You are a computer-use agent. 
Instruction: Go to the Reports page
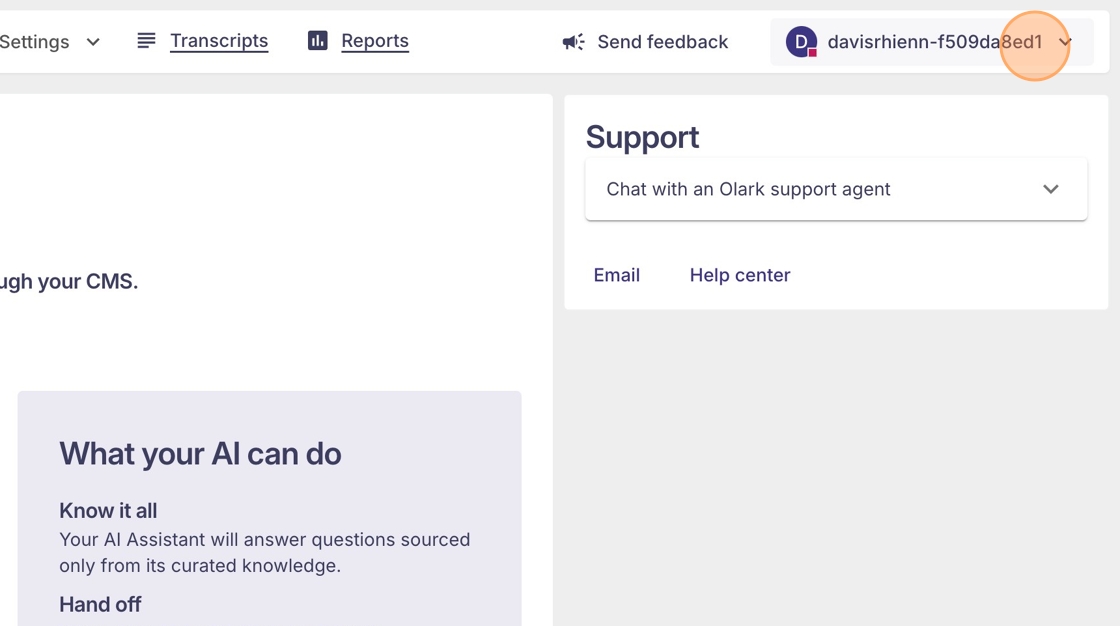[375, 40]
